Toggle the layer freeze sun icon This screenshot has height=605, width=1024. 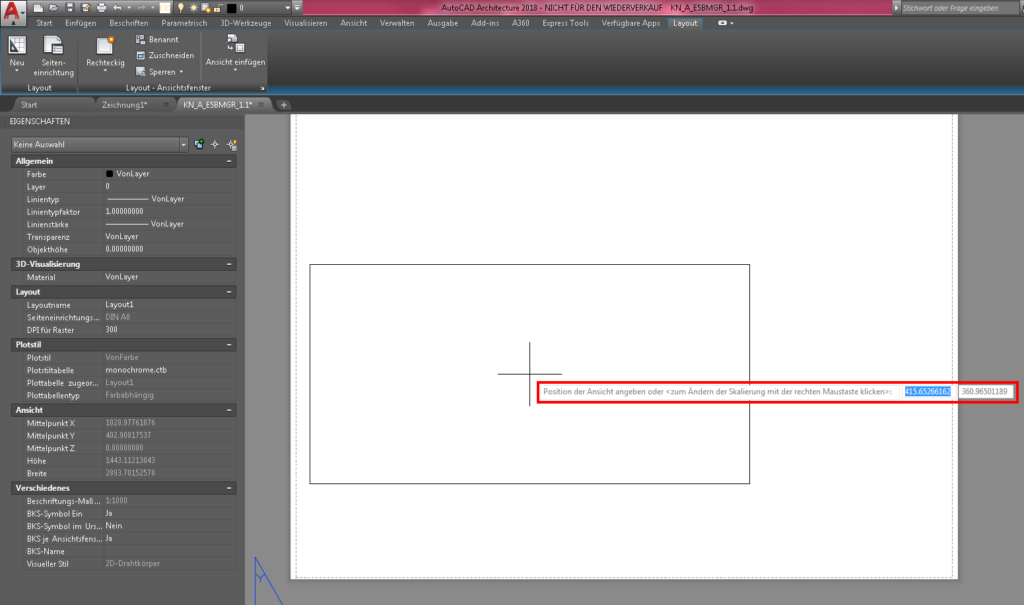(193, 8)
